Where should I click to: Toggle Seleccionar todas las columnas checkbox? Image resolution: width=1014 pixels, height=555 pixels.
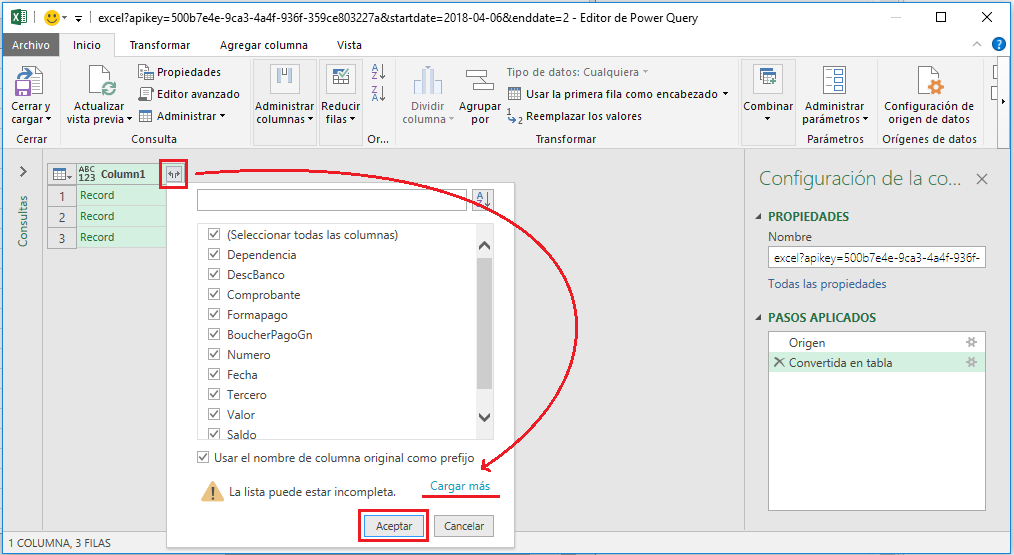click(x=214, y=235)
